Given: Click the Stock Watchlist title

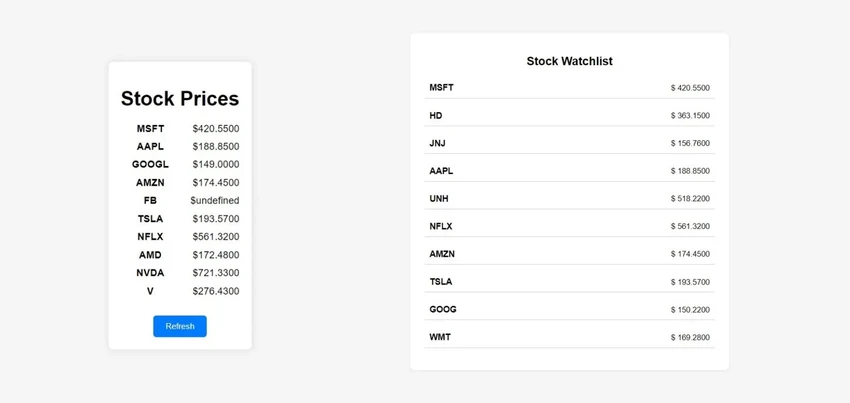Looking at the screenshot, I should coord(569,61).
